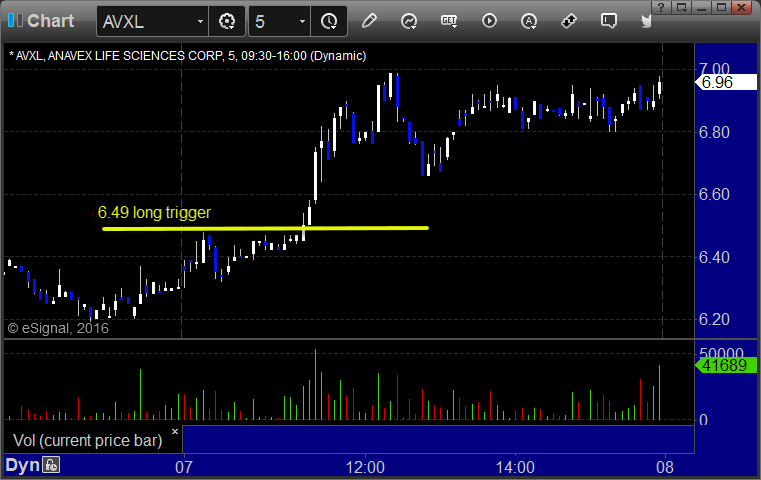The width and height of the screenshot is (761, 480).
Task: Open the comment bubble icon
Action: tap(608, 21)
